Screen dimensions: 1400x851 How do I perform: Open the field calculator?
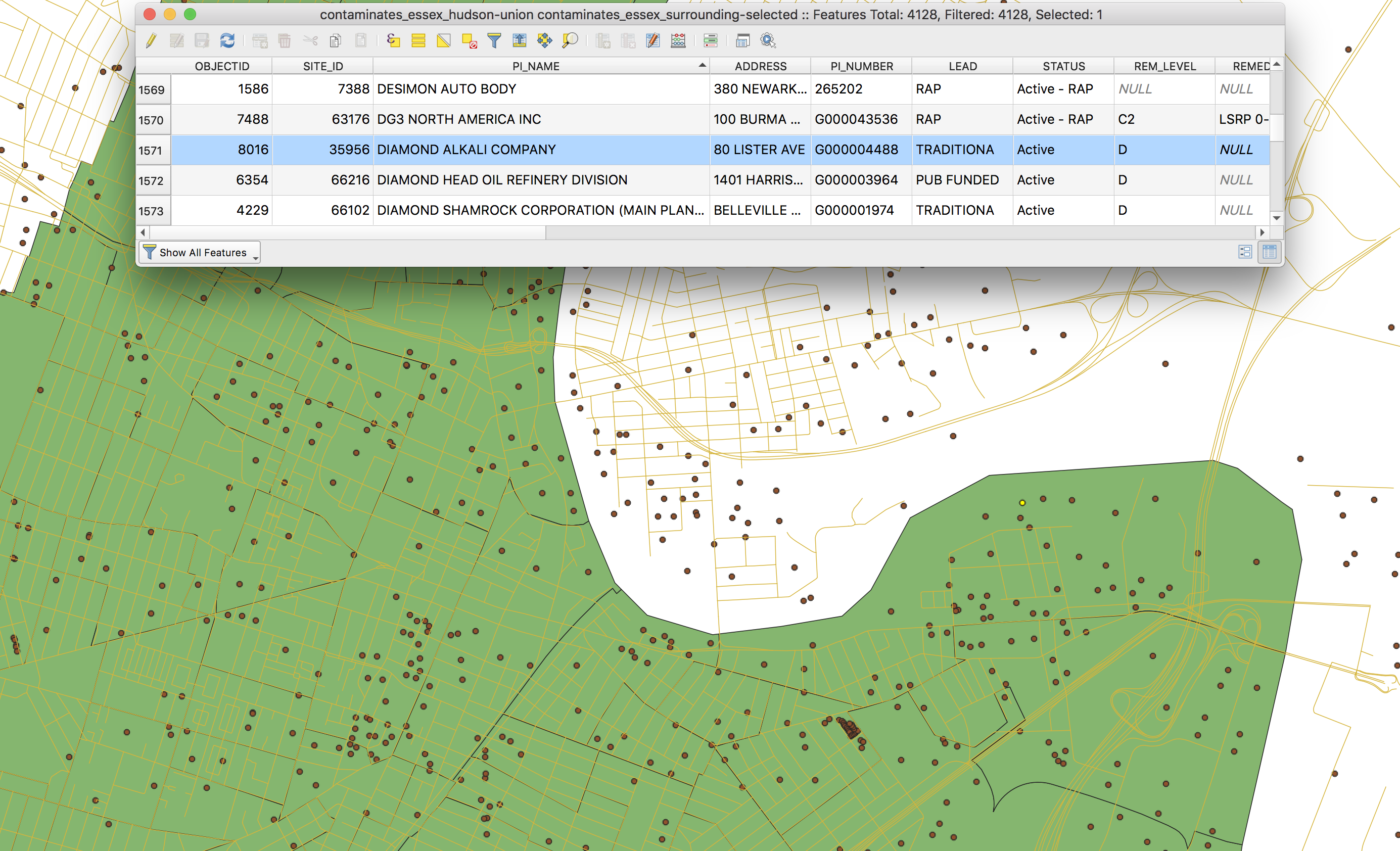pos(678,40)
